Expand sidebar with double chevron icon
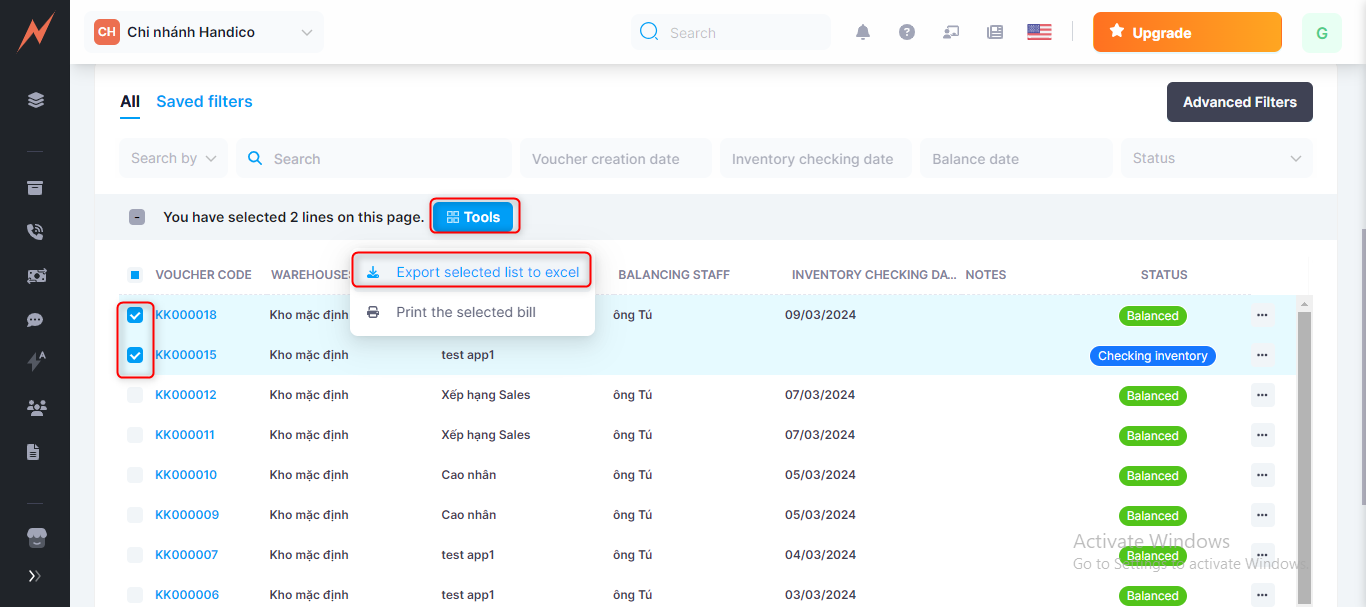1366x607 pixels. point(35,576)
